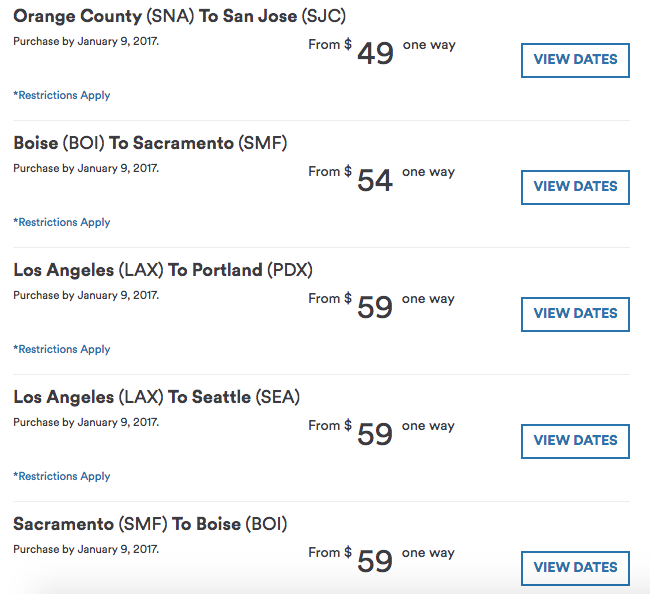Click purchase-by date text under Orange County route
Screen dimensions: 650x594
point(86,41)
